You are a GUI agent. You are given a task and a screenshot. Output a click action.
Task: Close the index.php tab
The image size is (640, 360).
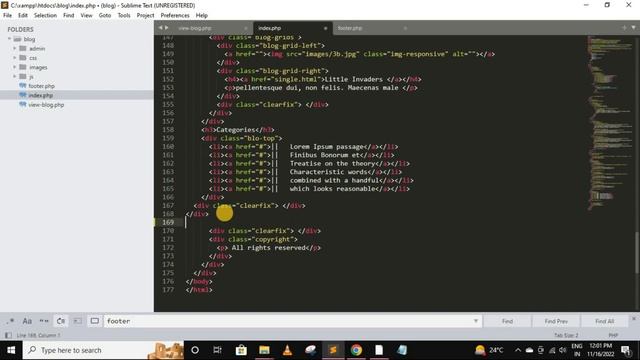point(325,28)
